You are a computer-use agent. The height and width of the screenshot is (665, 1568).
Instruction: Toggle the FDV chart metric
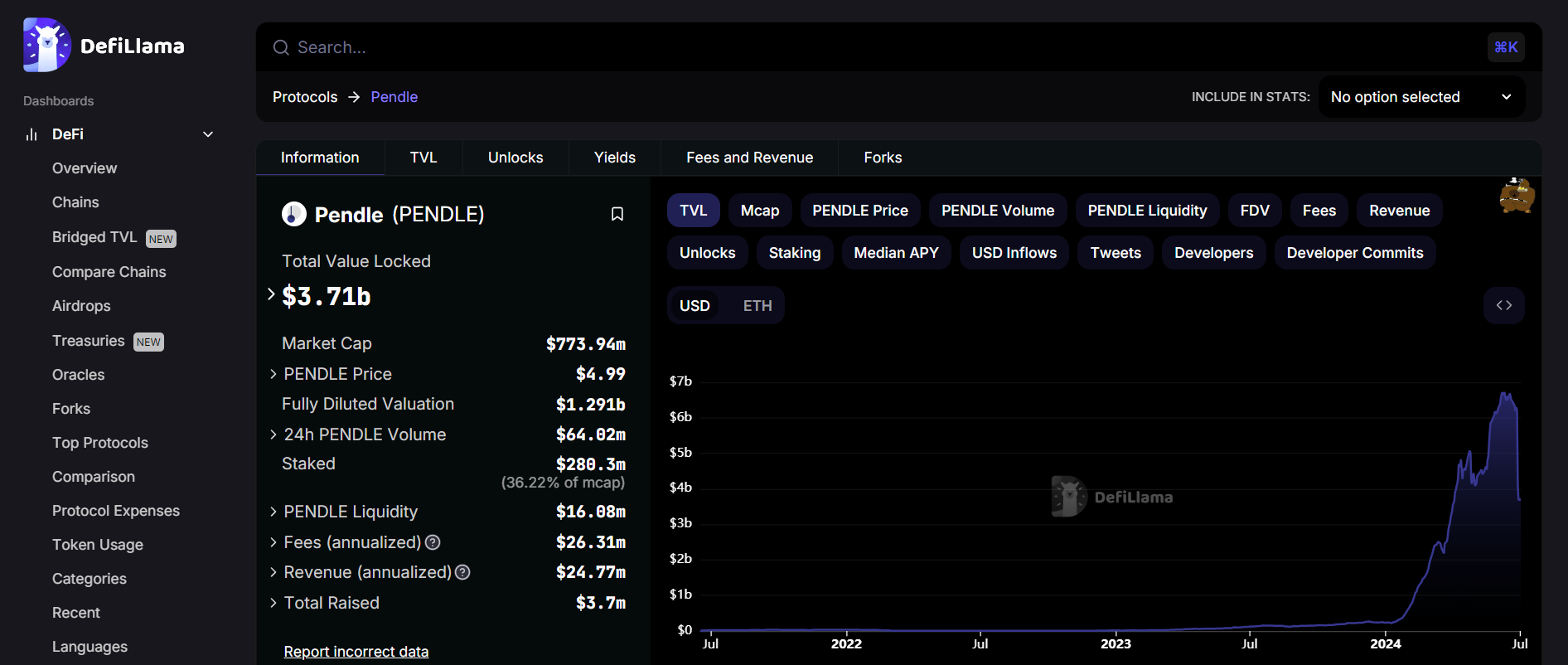coord(1255,211)
